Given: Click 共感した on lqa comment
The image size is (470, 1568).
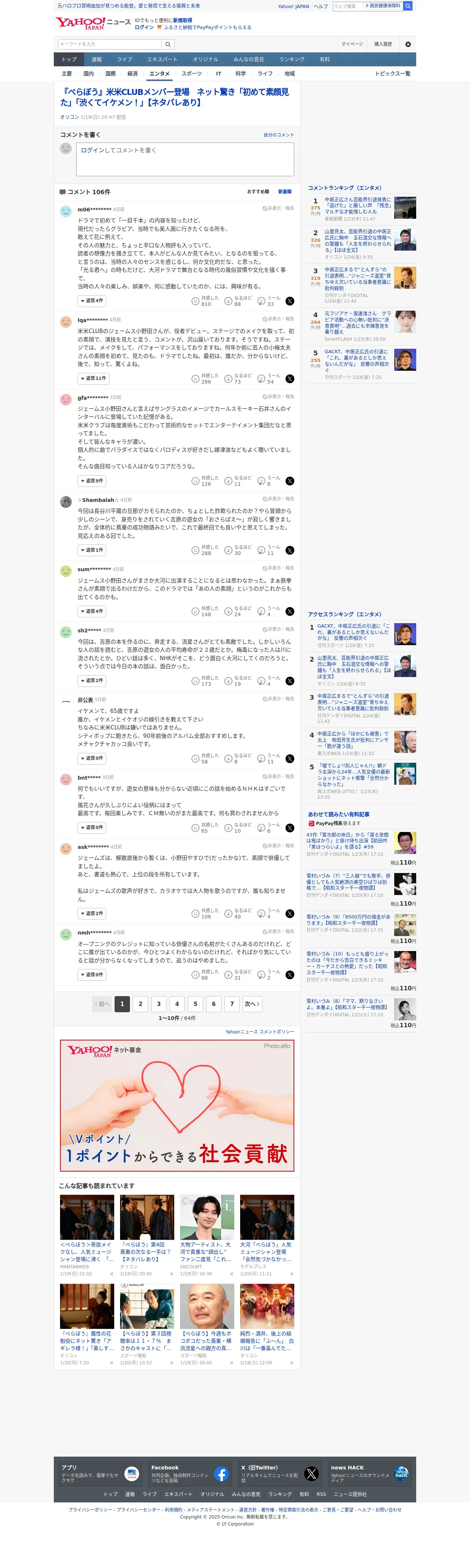Looking at the screenshot, I should [205, 378].
